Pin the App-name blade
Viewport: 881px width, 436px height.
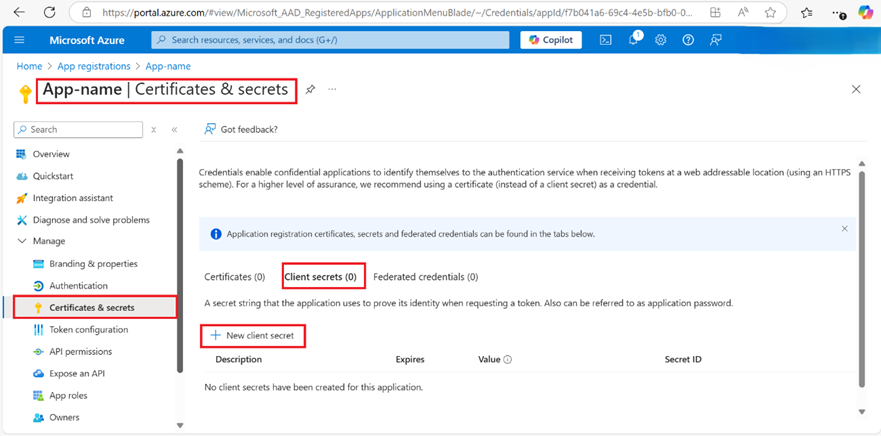point(310,89)
